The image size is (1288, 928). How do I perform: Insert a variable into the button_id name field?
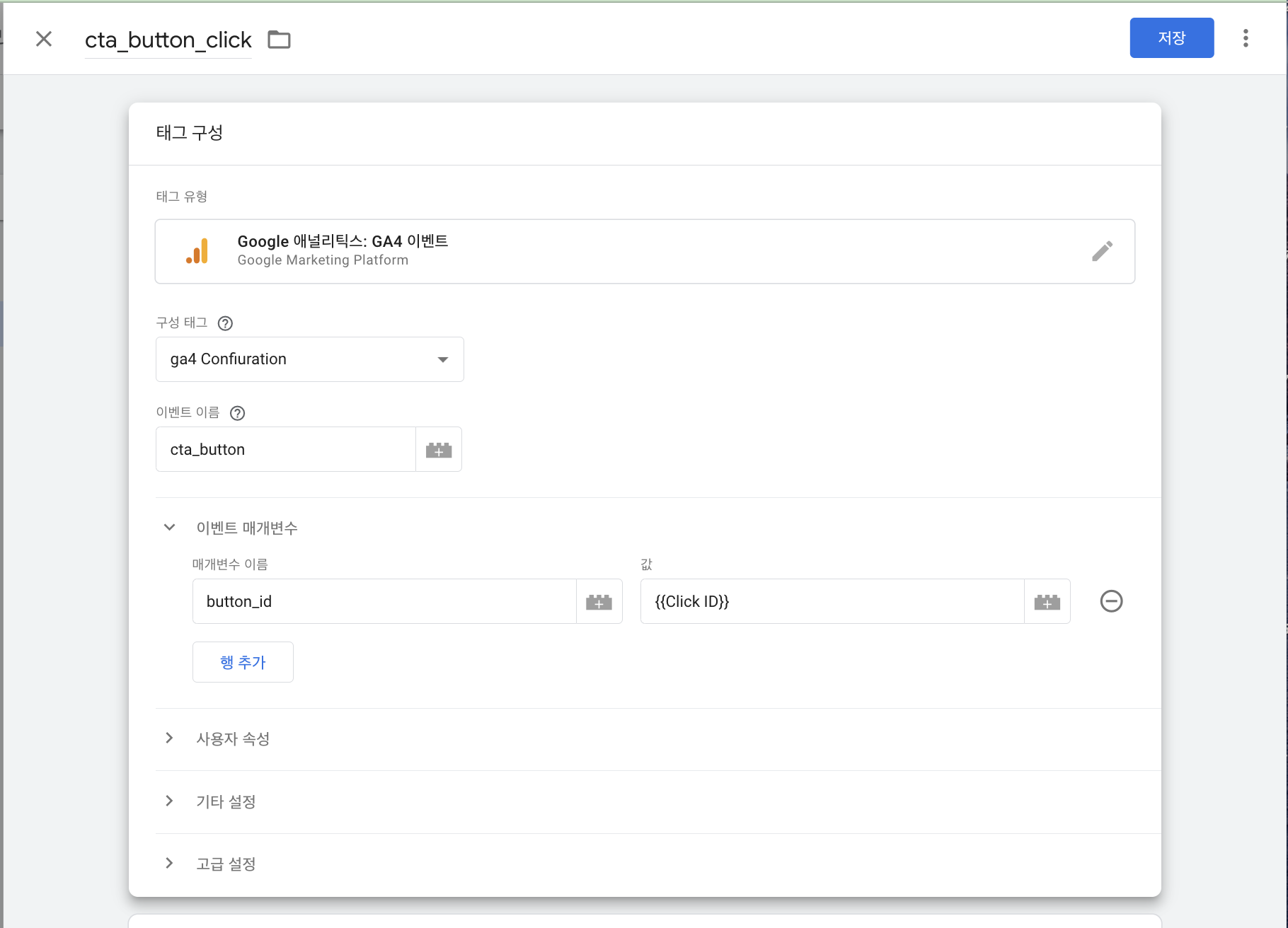pyautogui.click(x=599, y=602)
